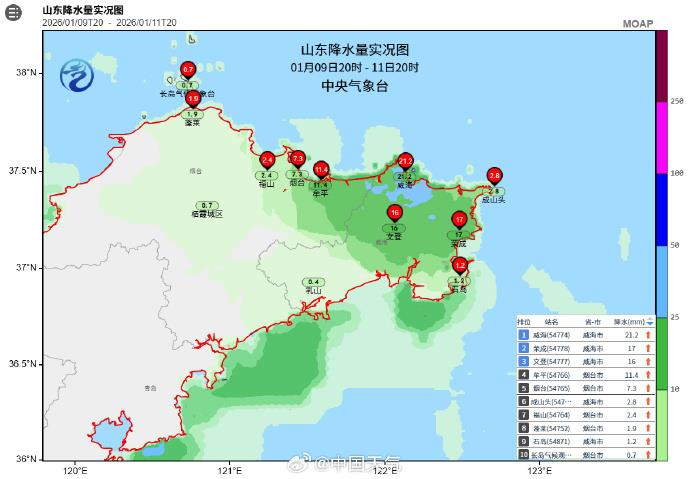Image resolution: width=690 pixels, height=479 pixels.
Task: Click red arrow in Weihai ranking row
Action: [x=648, y=335]
